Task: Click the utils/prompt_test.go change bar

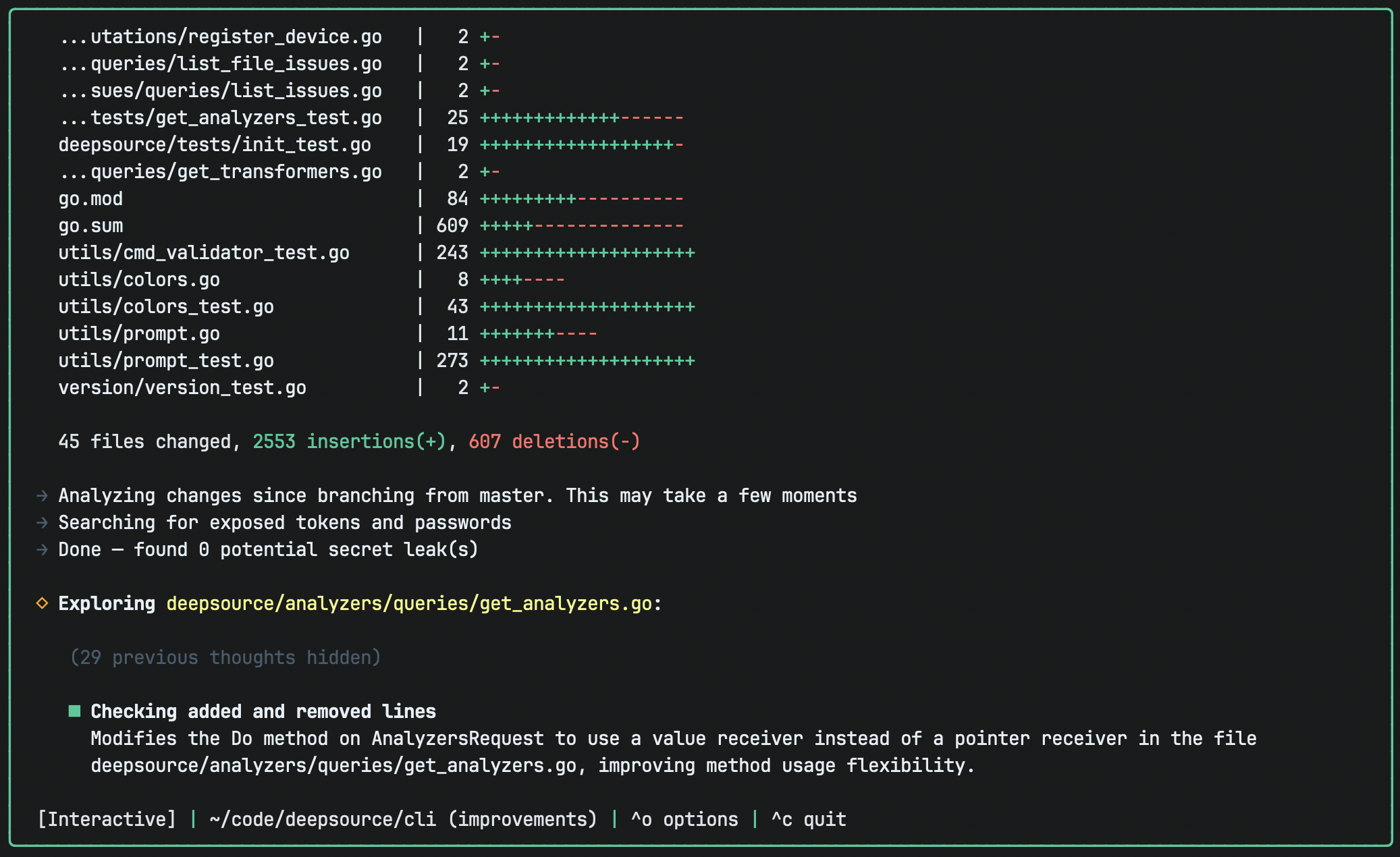Action: click(587, 361)
